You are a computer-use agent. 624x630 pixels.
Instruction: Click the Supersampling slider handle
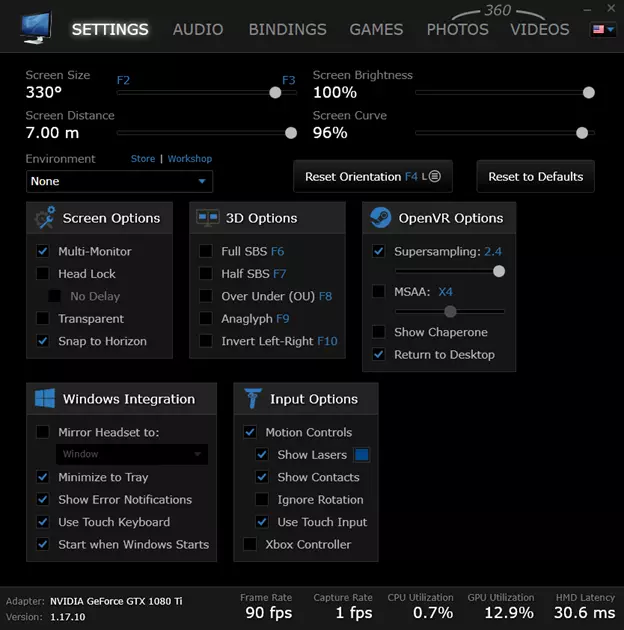tap(499, 271)
